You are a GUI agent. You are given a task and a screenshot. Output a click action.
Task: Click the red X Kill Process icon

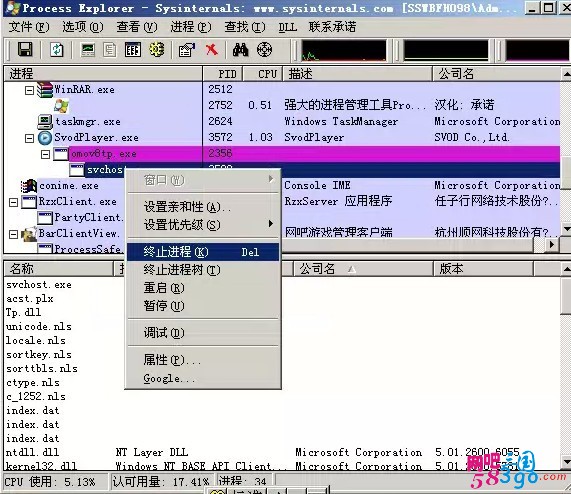coord(212,50)
